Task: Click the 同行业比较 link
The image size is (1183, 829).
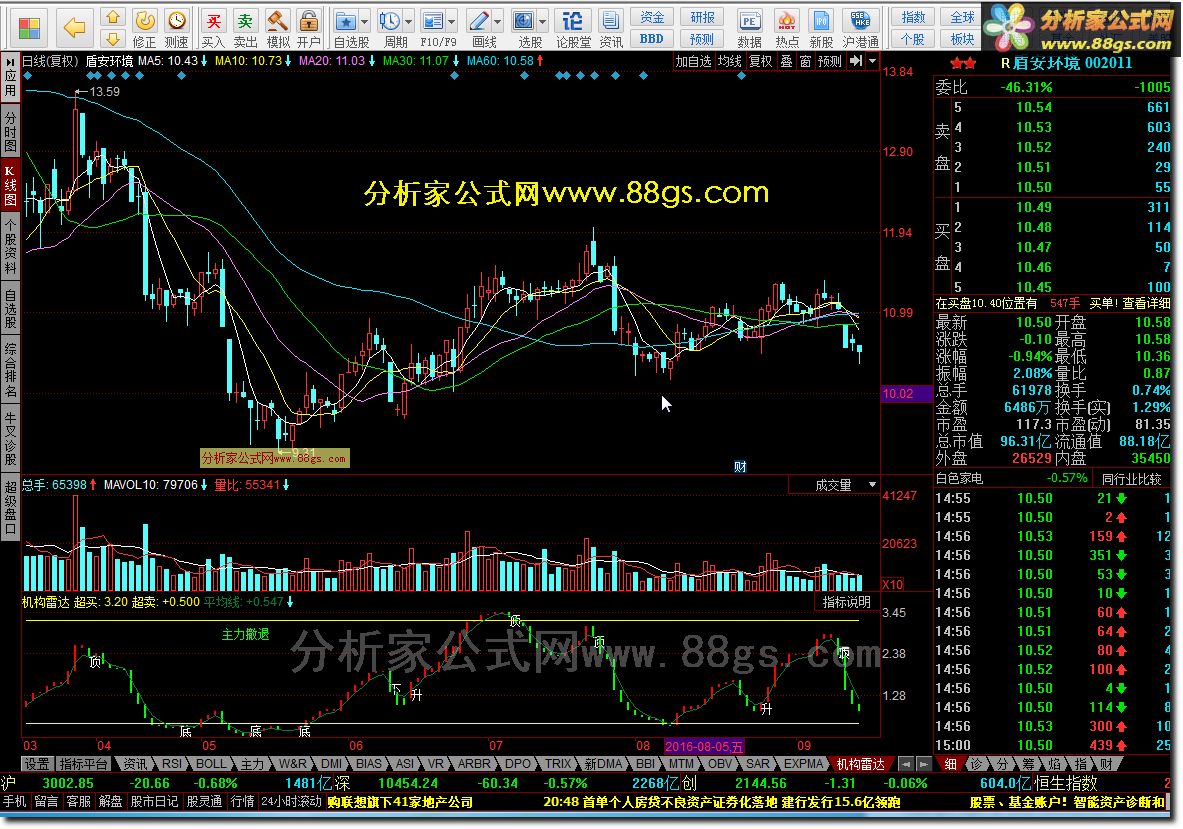Action: (1131, 478)
